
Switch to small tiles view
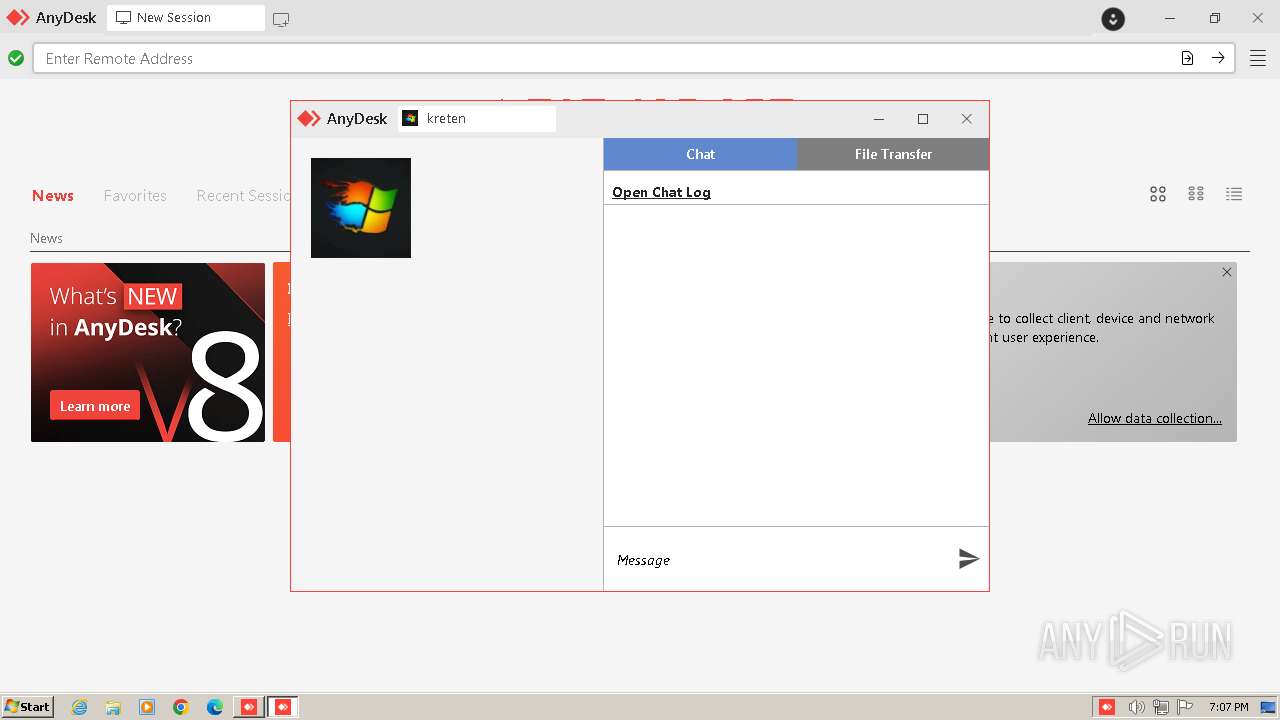[1196, 194]
